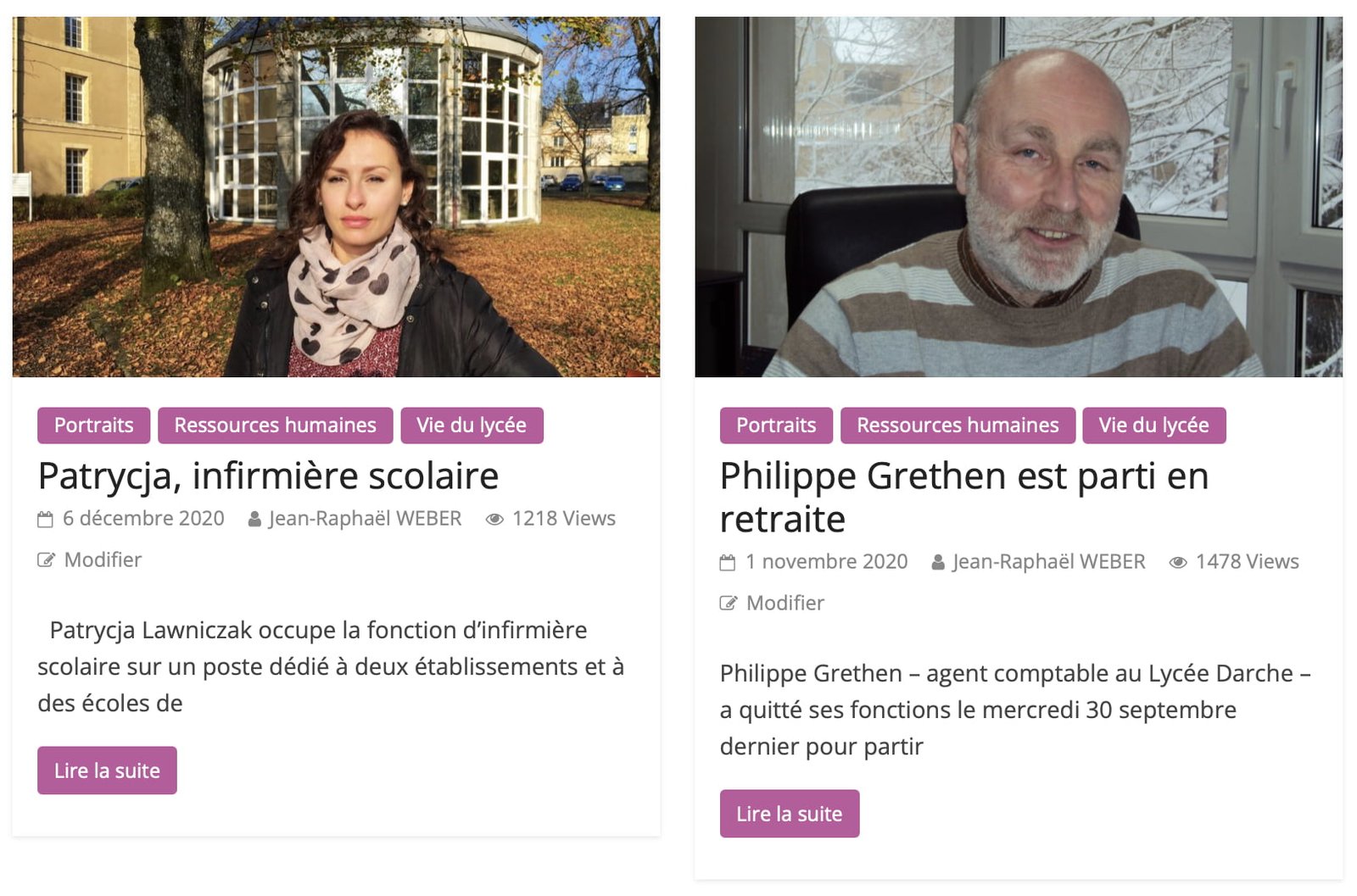Open the article title "Patrycja, infirmière scolaire"
The image size is (1357, 896).
click(268, 476)
